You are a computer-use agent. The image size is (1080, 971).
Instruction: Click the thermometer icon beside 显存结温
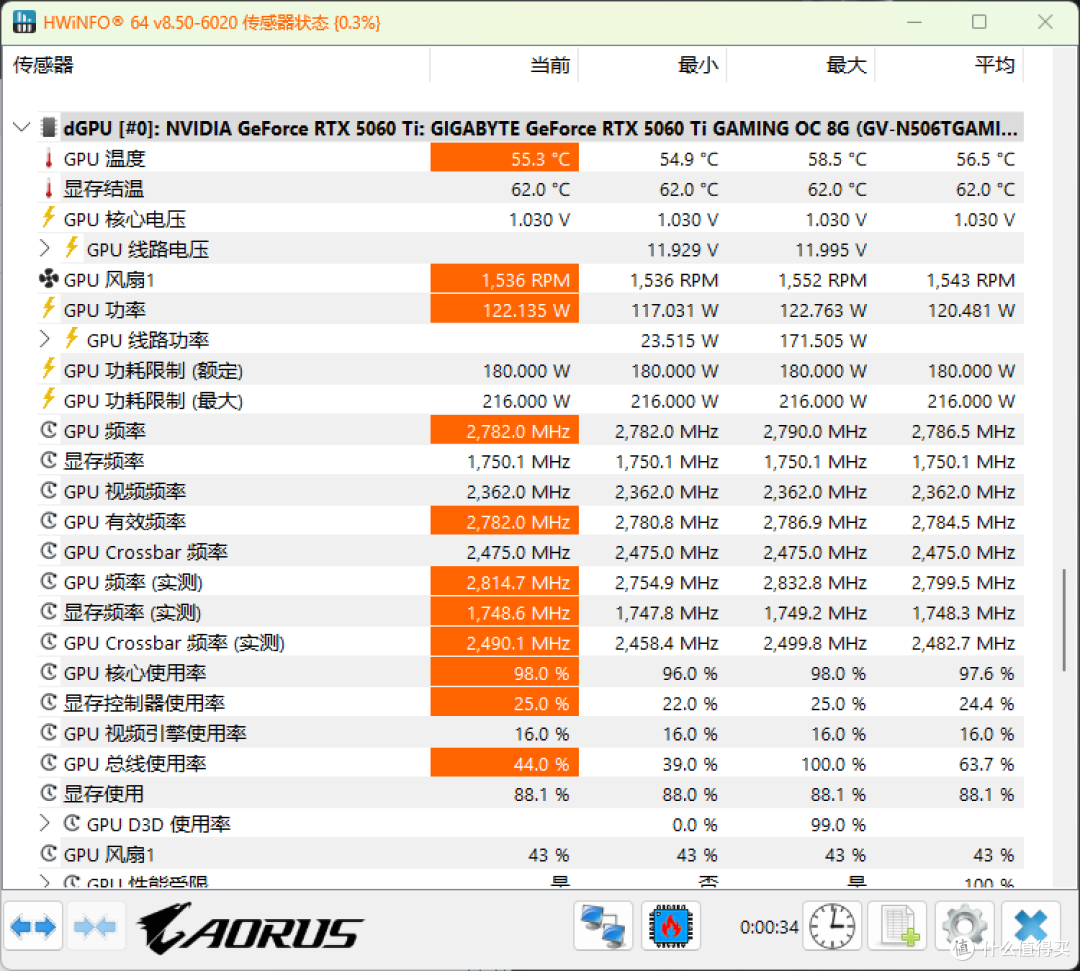click(48, 189)
